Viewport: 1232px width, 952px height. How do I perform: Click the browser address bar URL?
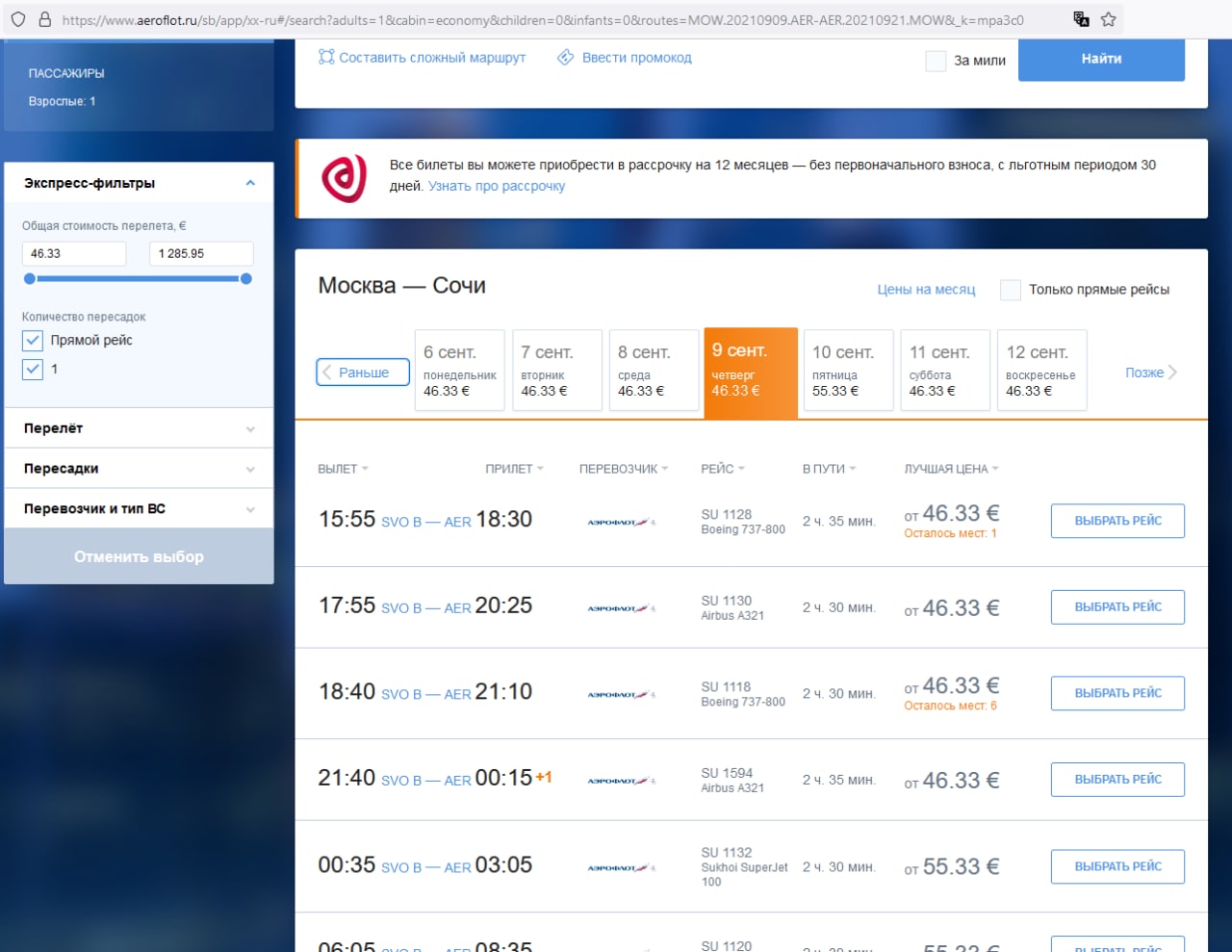click(543, 19)
